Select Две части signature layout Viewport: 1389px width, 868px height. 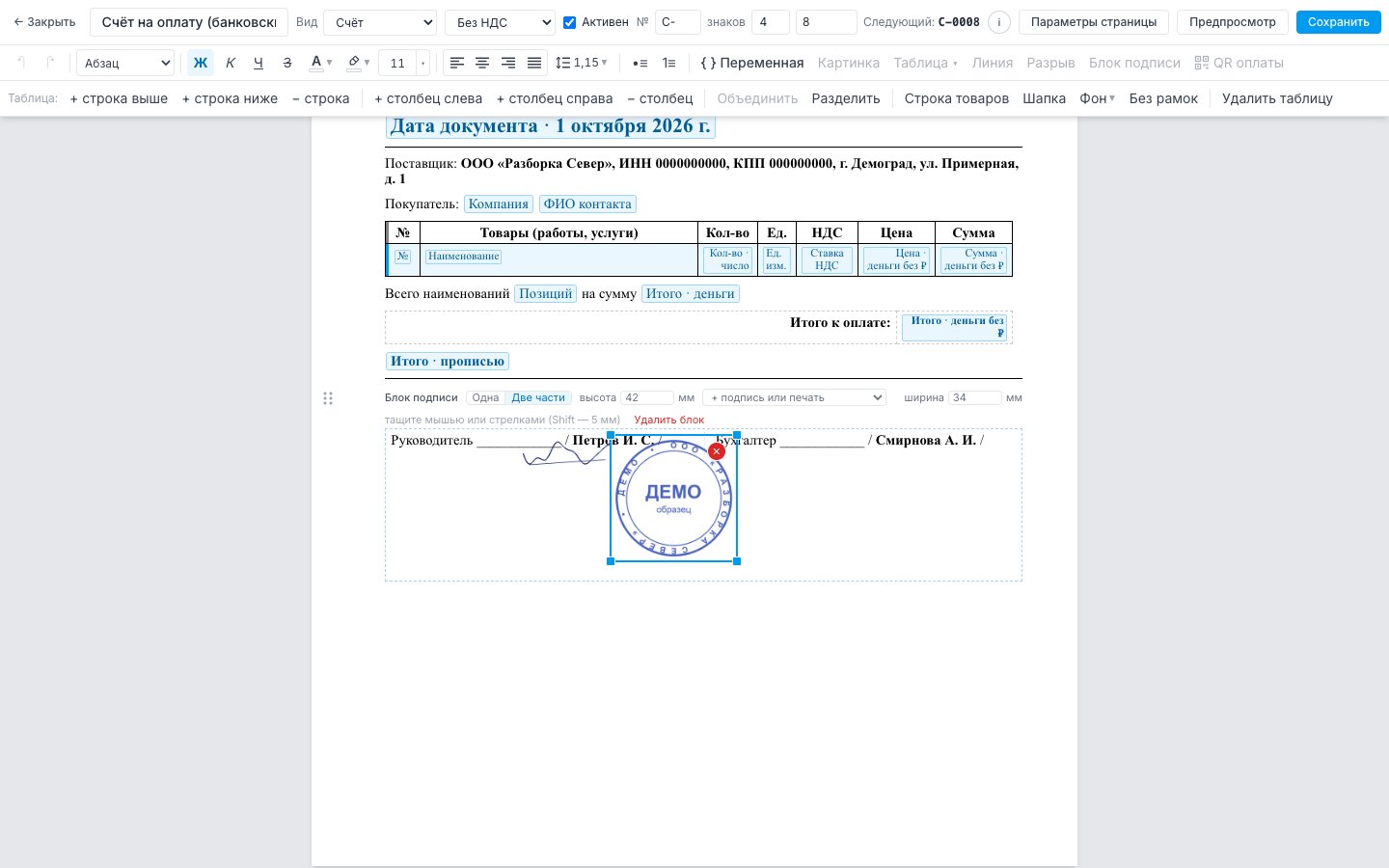(538, 397)
